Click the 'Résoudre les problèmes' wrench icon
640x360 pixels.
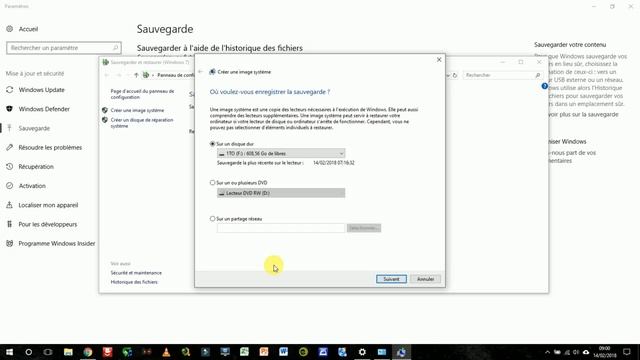click(9, 147)
